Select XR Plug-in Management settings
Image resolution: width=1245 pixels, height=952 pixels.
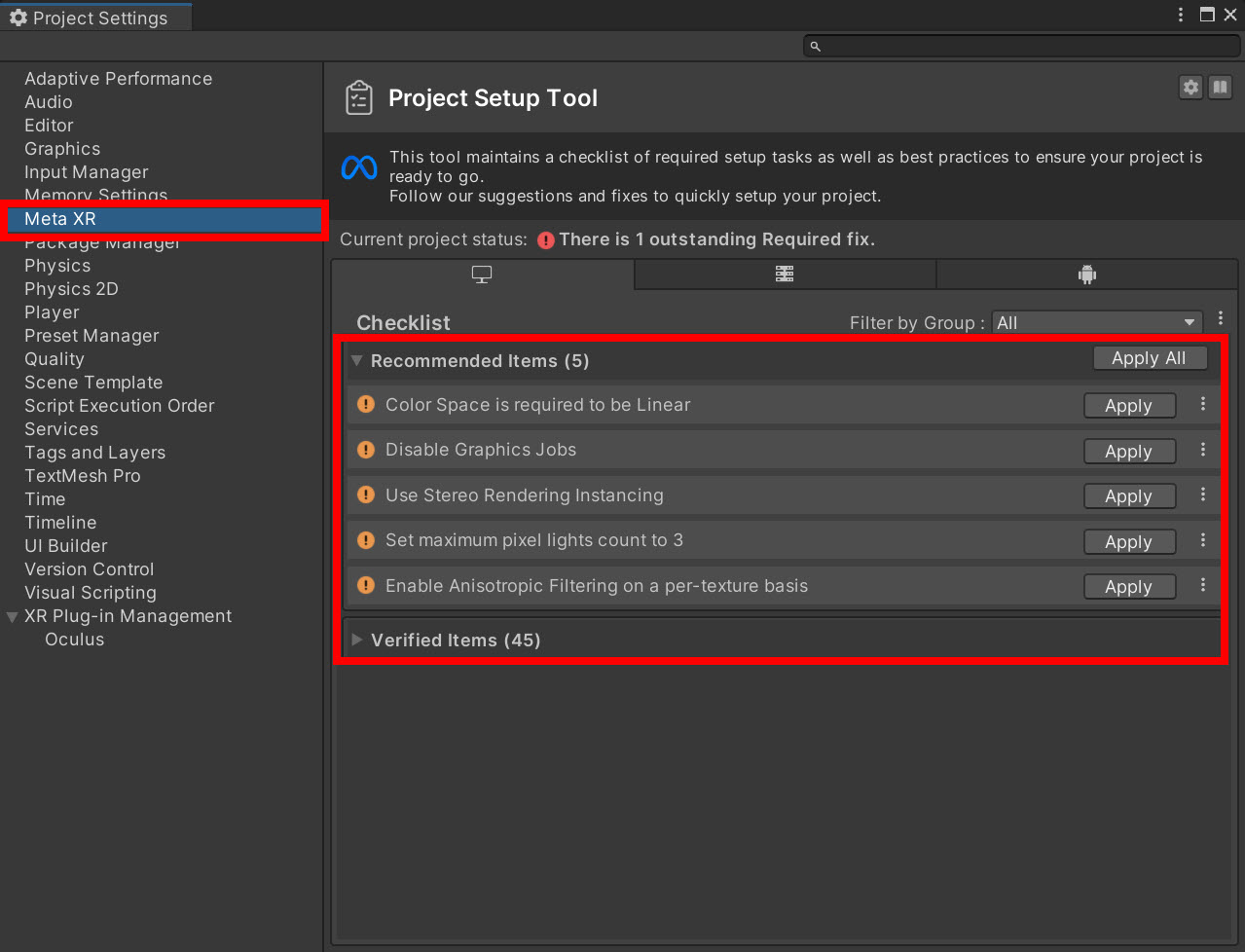pyautogui.click(x=128, y=616)
